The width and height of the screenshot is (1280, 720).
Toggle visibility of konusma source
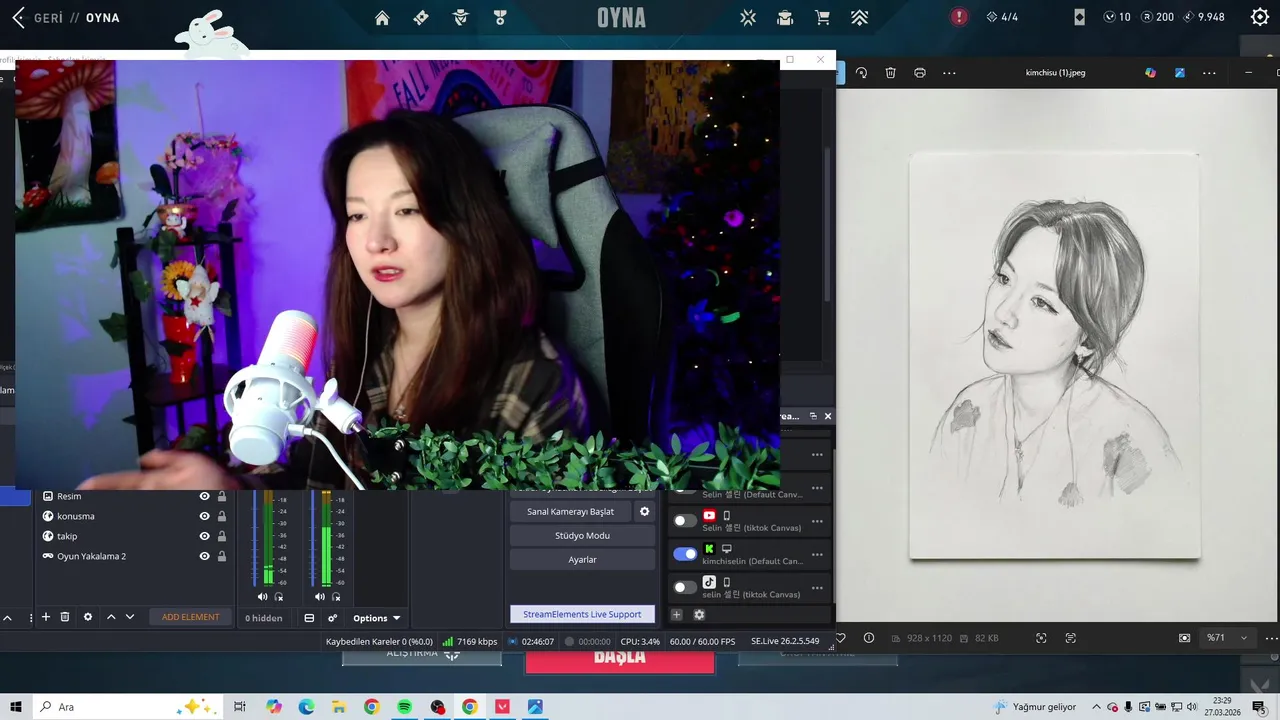[204, 516]
